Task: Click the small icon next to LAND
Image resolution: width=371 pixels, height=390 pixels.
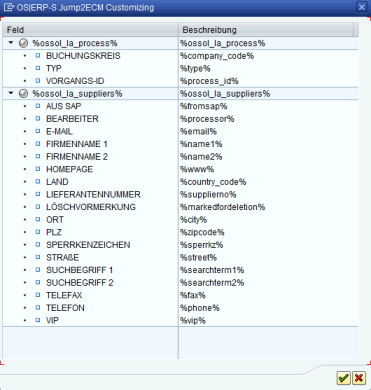Action: (x=38, y=182)
